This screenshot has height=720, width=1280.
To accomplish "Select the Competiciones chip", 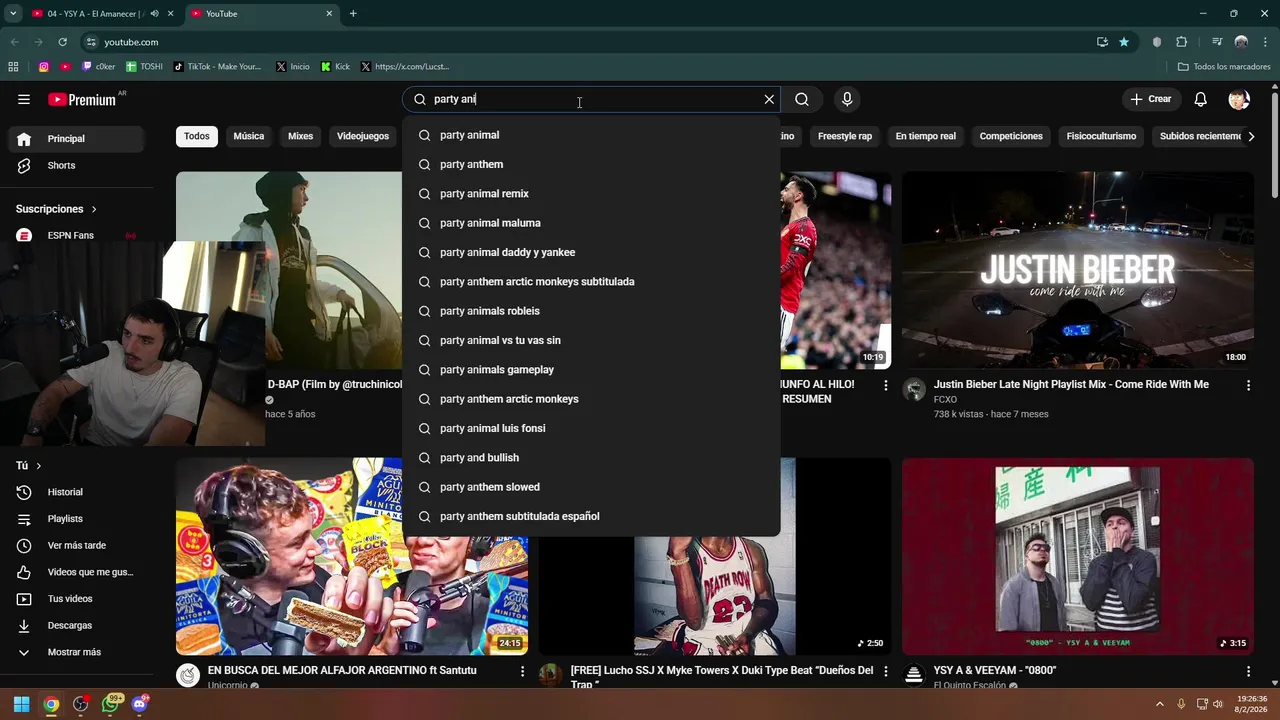I will point(1011,136).
